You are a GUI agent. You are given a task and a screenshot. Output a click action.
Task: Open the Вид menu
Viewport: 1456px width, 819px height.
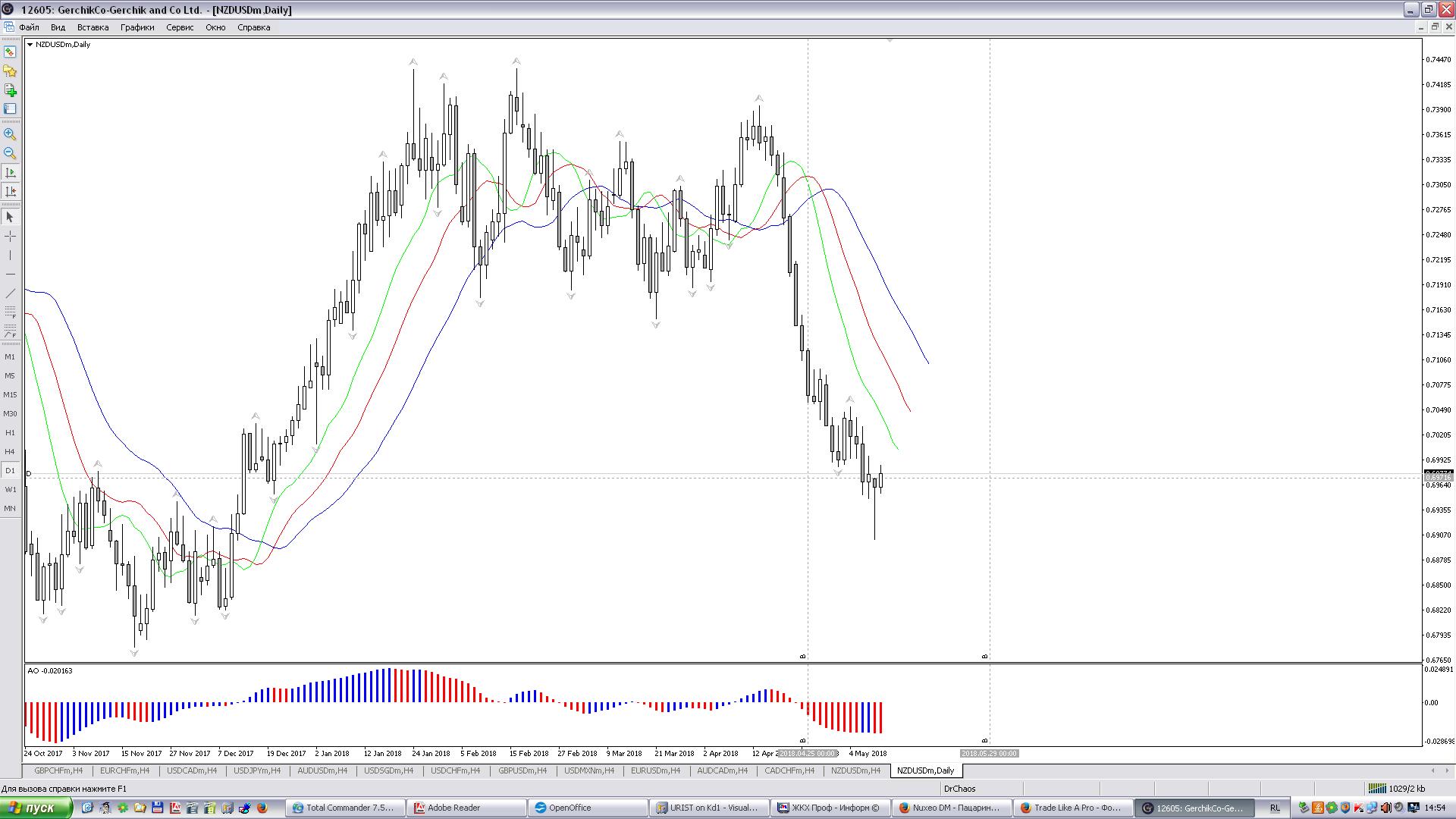(58, 27)
